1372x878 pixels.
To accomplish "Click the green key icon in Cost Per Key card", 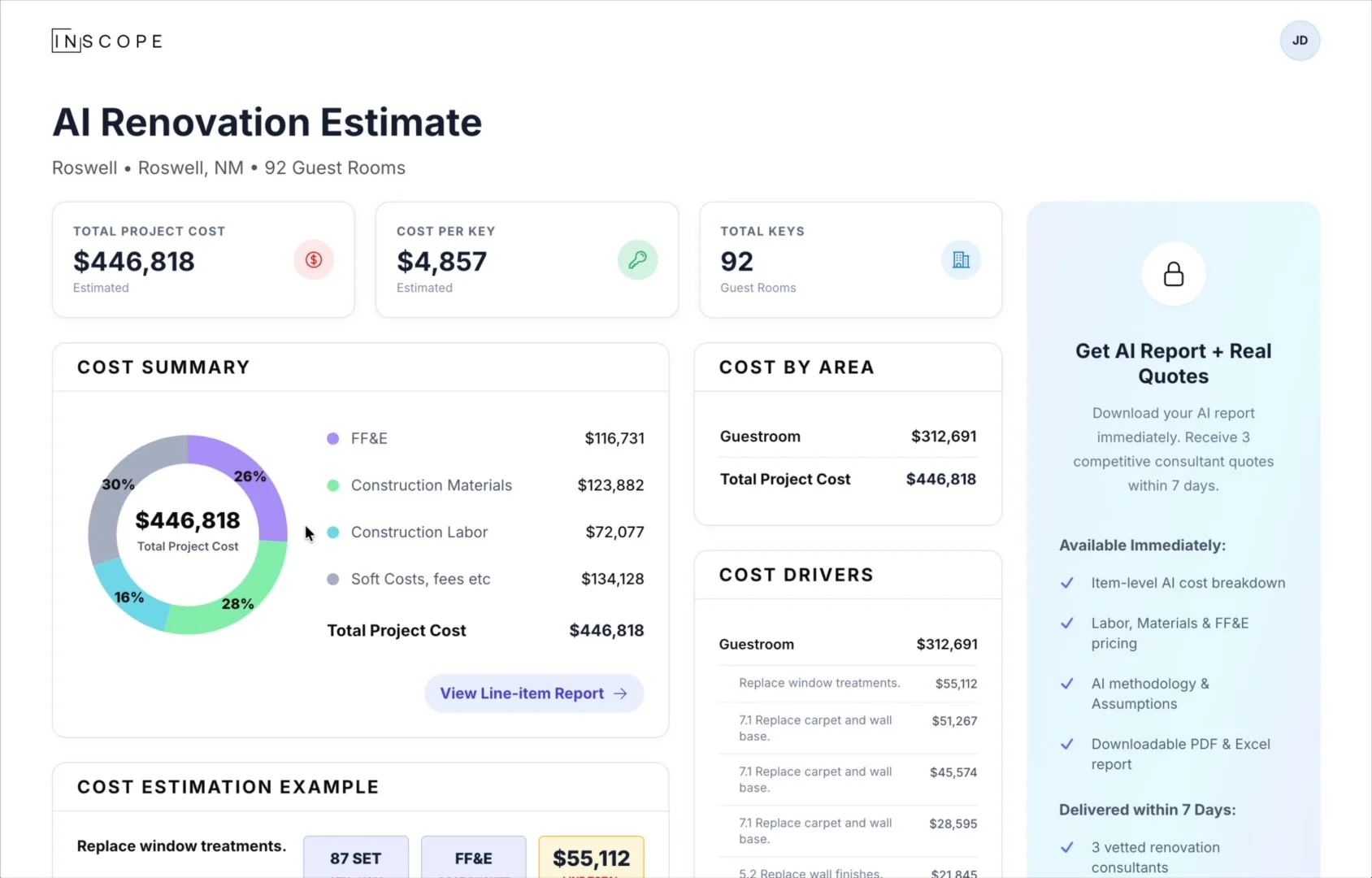I will pos(637,259).
